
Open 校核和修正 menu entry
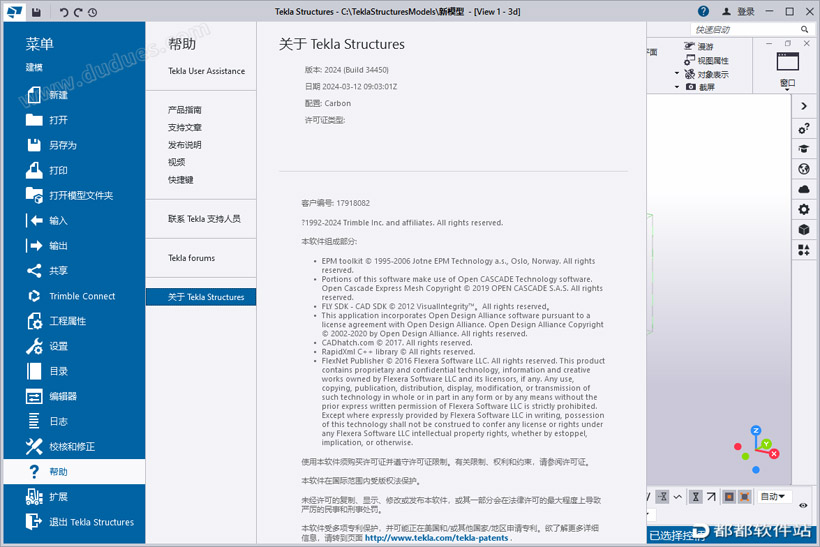click(74, 446)
